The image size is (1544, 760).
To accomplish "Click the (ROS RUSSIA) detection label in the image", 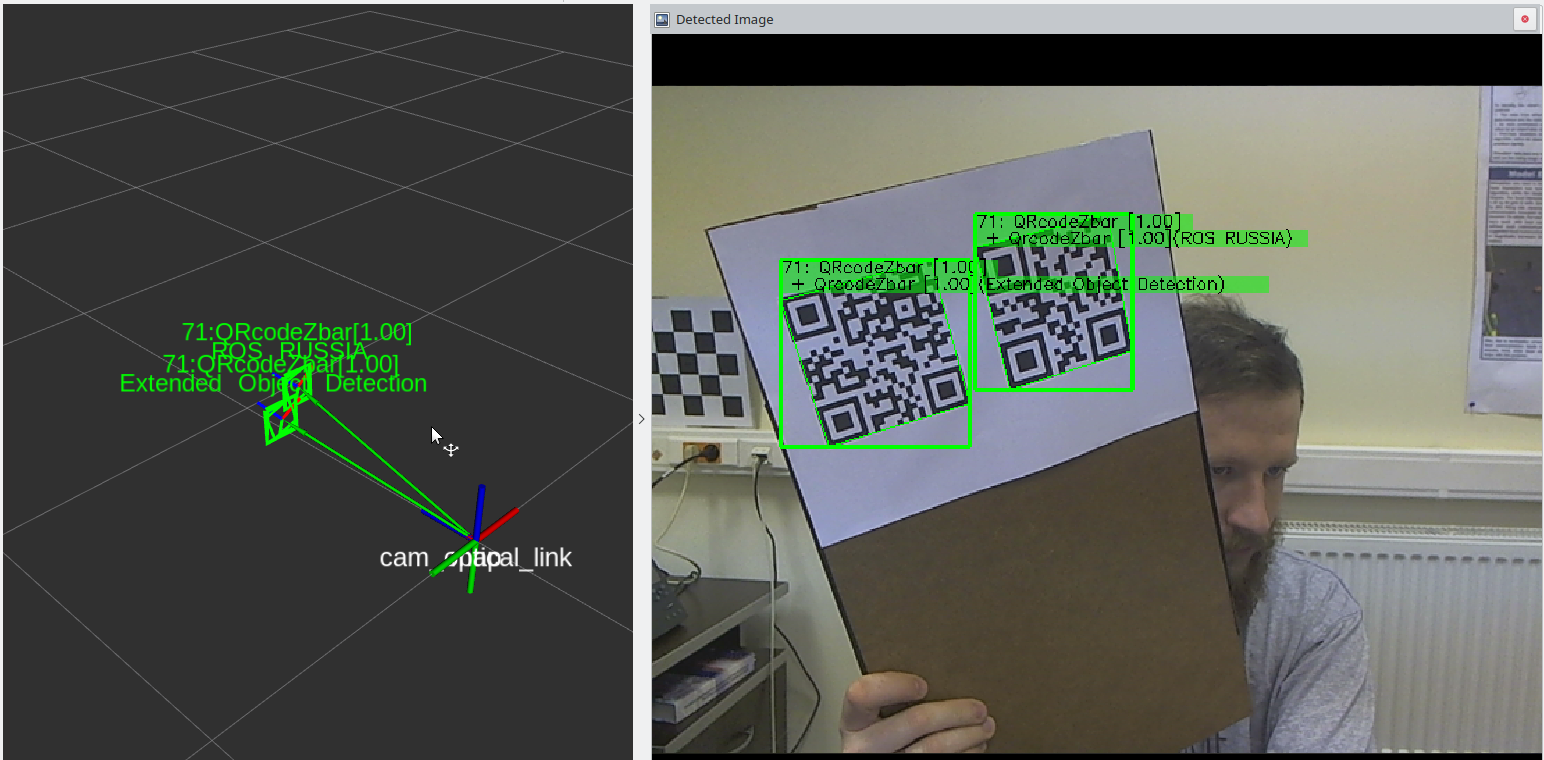I will (1235, 238).
